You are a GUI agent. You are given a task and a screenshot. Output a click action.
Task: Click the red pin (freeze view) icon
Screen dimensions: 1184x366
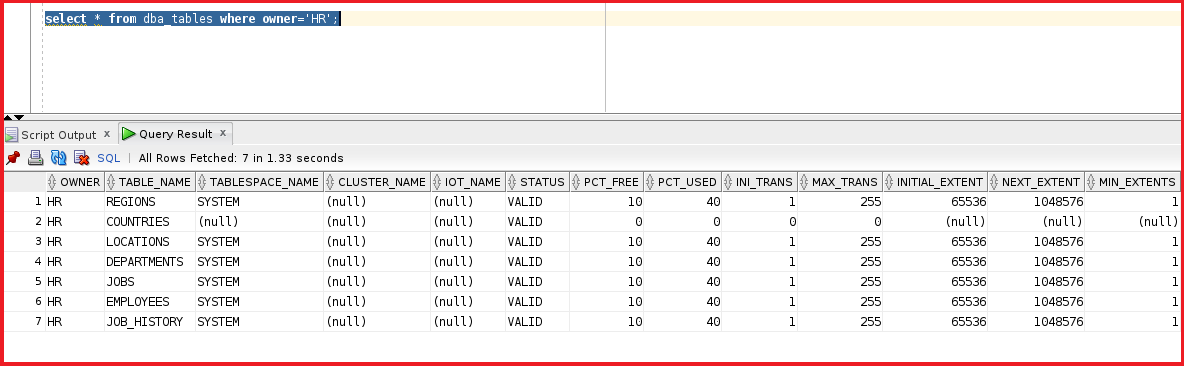pyautogui.click(x=13, y=158)
